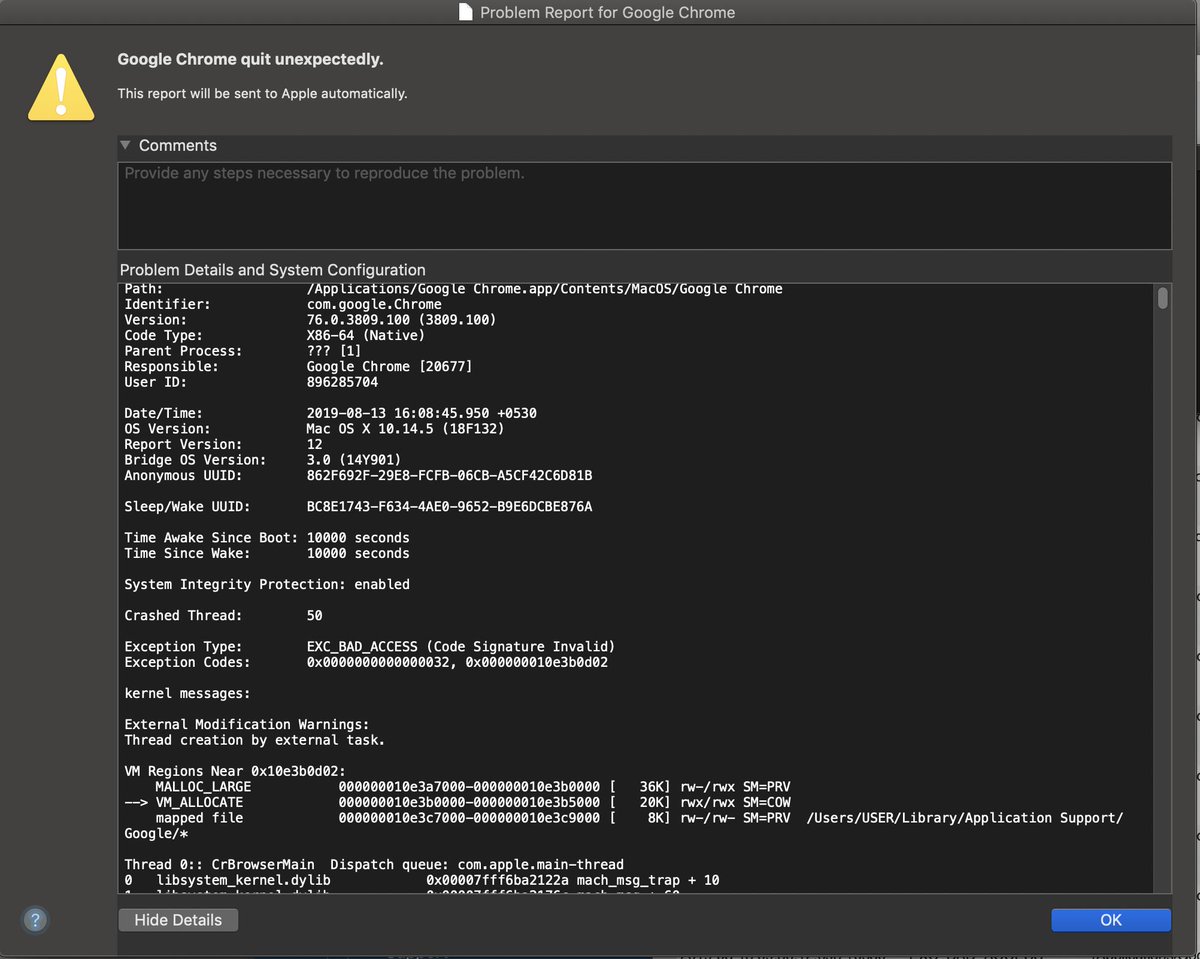The height and width of the screenshot is (959, 1200).
Task: Click 'Google Chrome quit unexpectedly.' heading
Action: (x=250, y=59)
